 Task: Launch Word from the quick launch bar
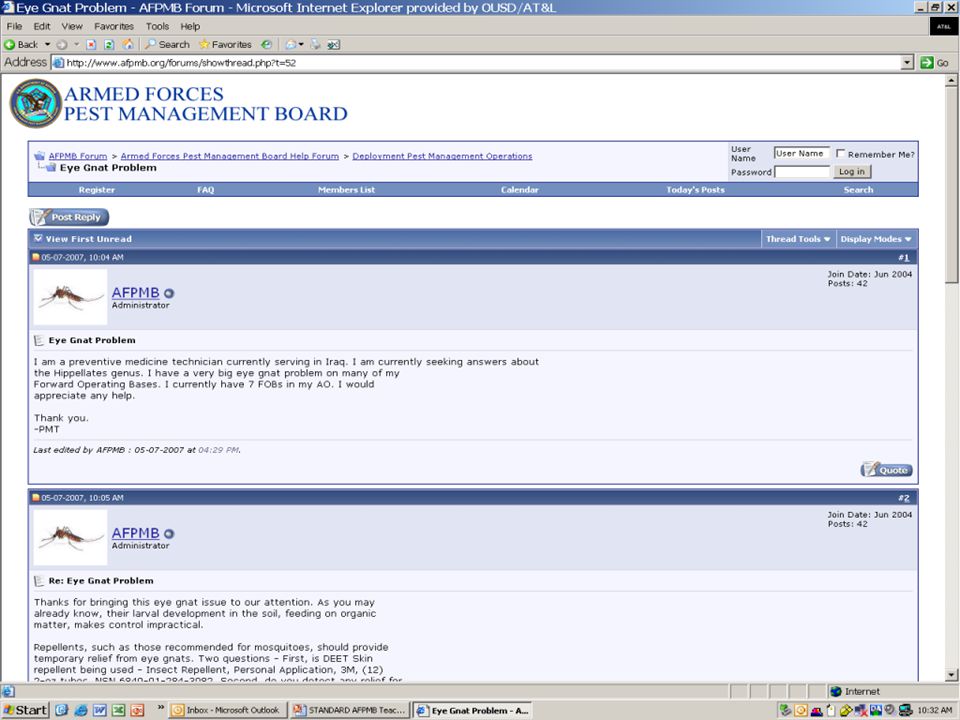click(100, 710)
